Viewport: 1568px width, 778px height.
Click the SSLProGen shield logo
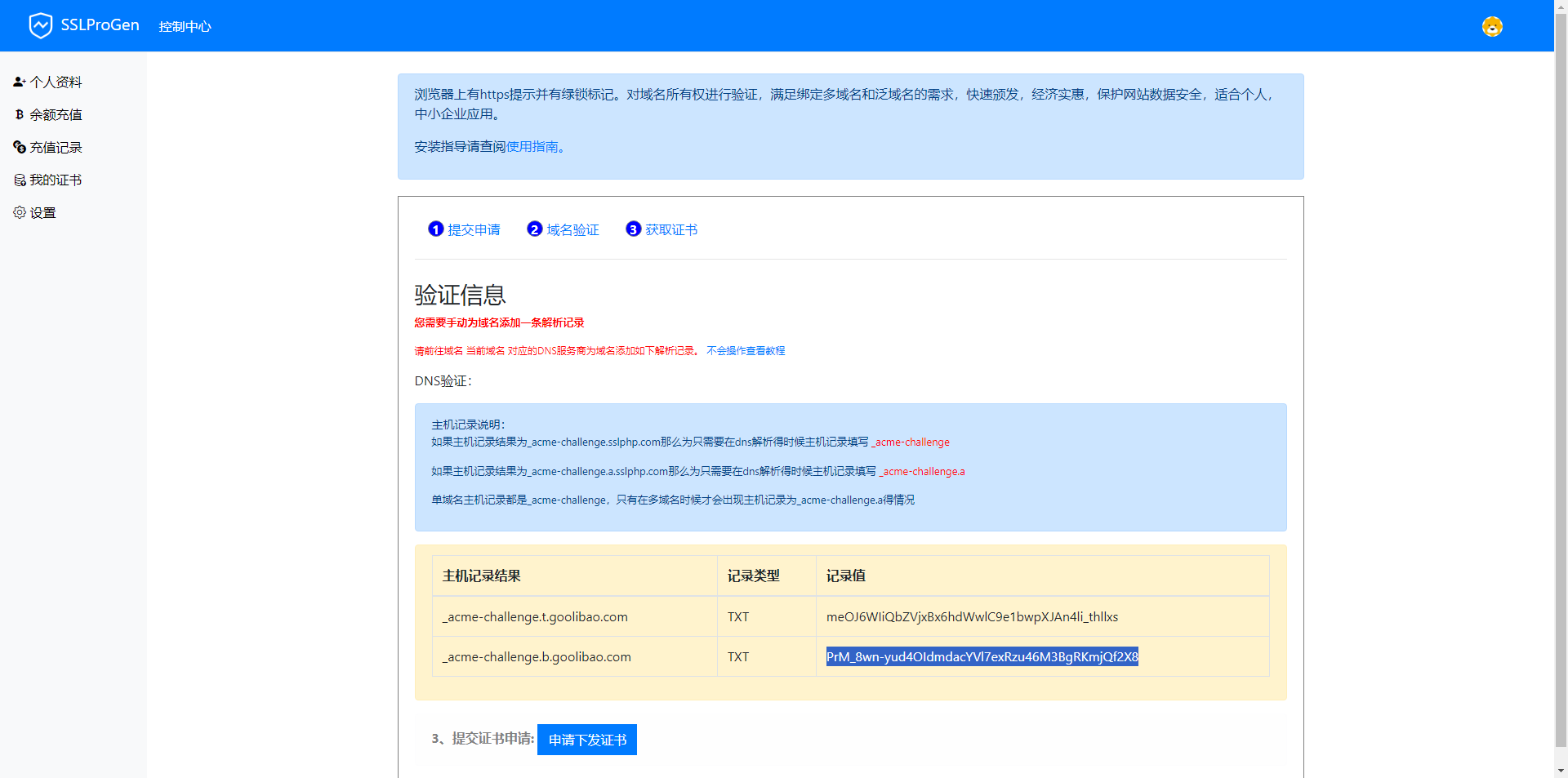[41, 24]
